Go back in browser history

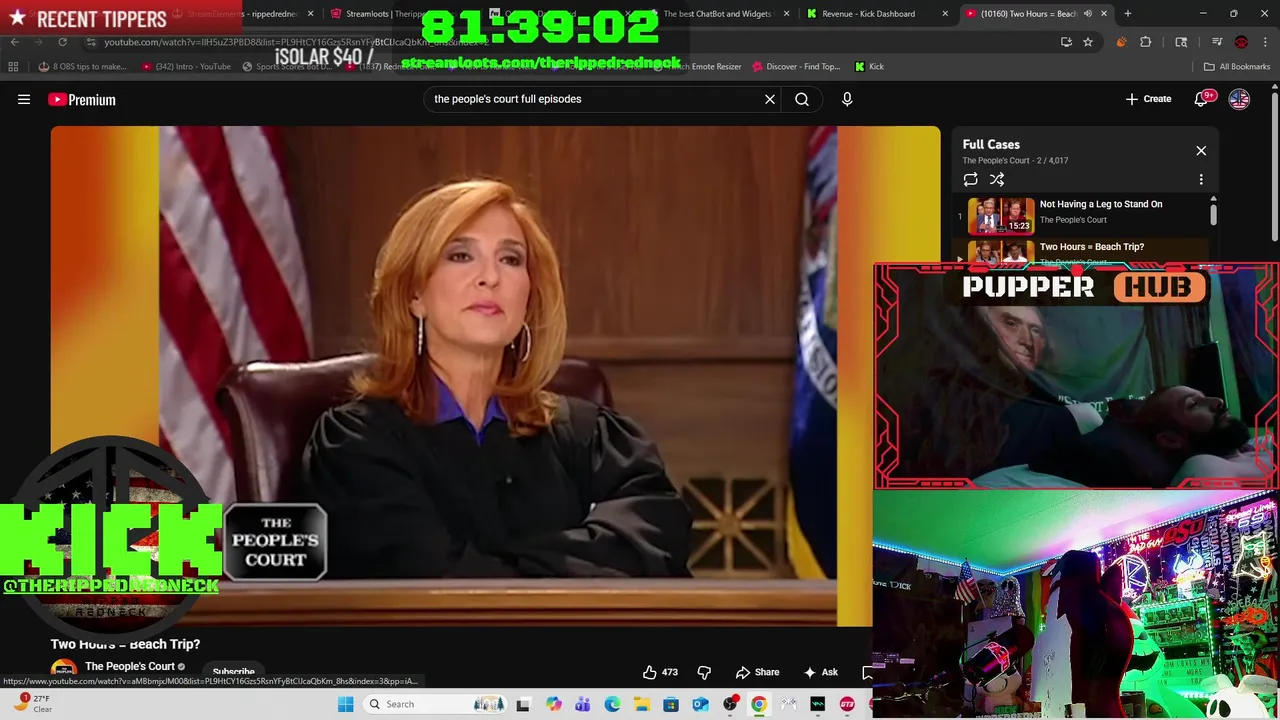pyautogui.click(x=14, y=42)
